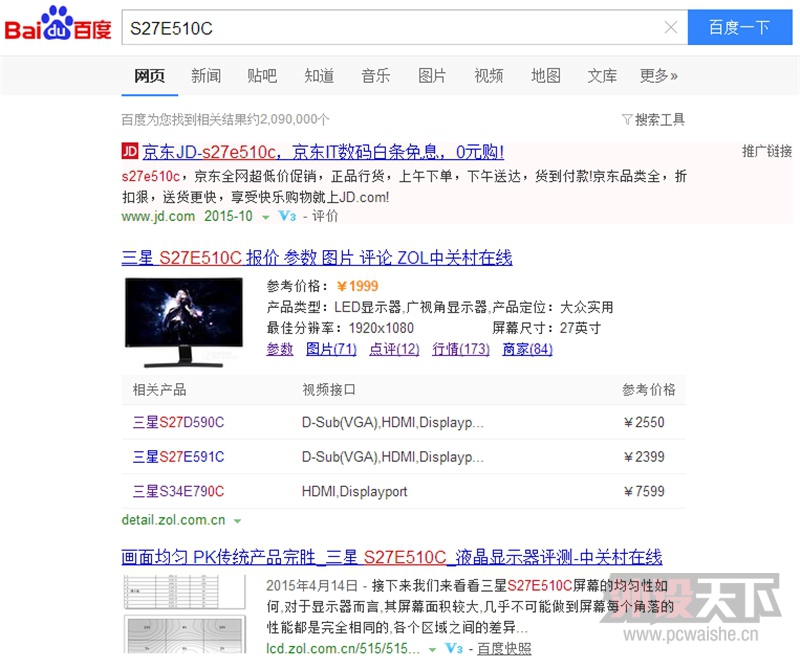This screenshot has height=668, width=800.
Task: Switch to the 地图 tab
Action: click(x=546, y=76)
